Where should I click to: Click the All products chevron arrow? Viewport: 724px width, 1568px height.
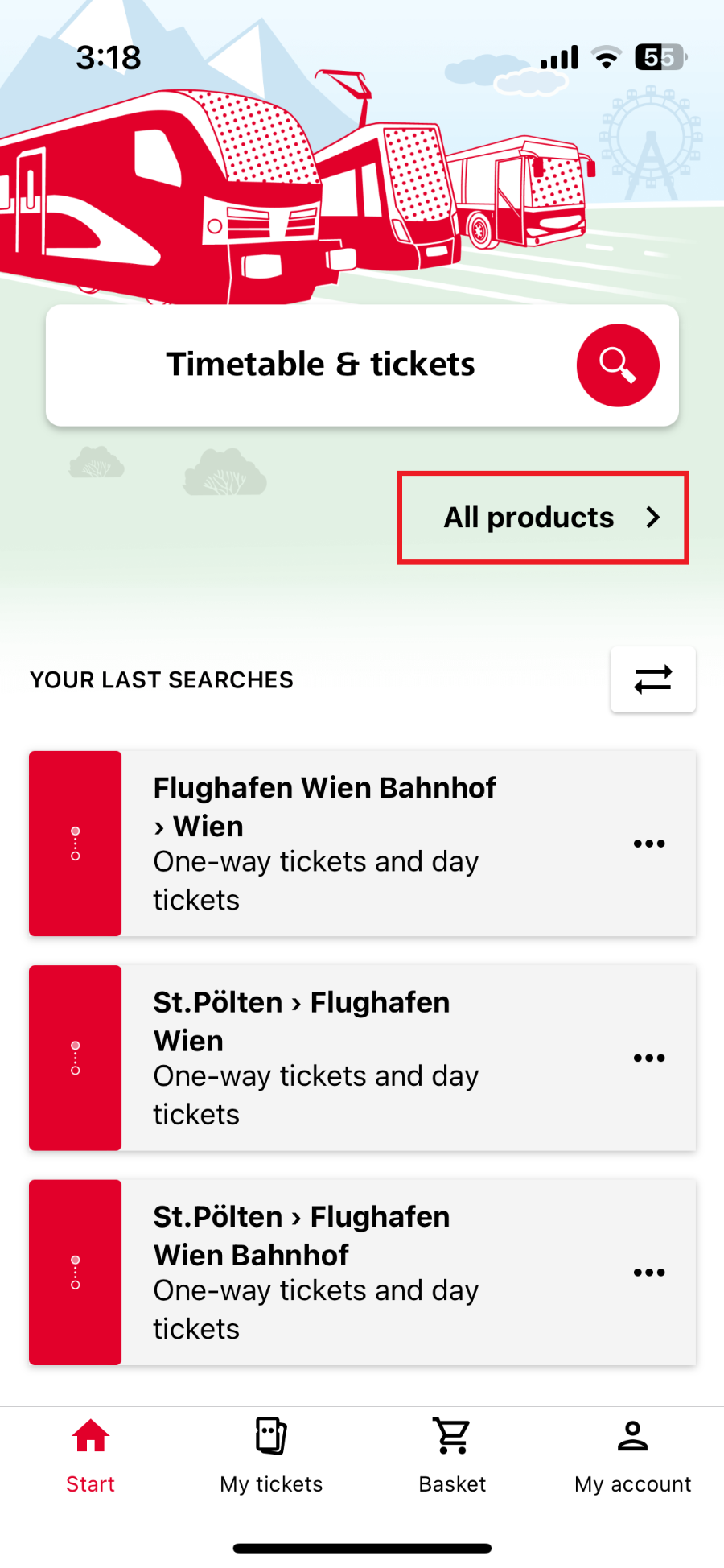(653, 518)
